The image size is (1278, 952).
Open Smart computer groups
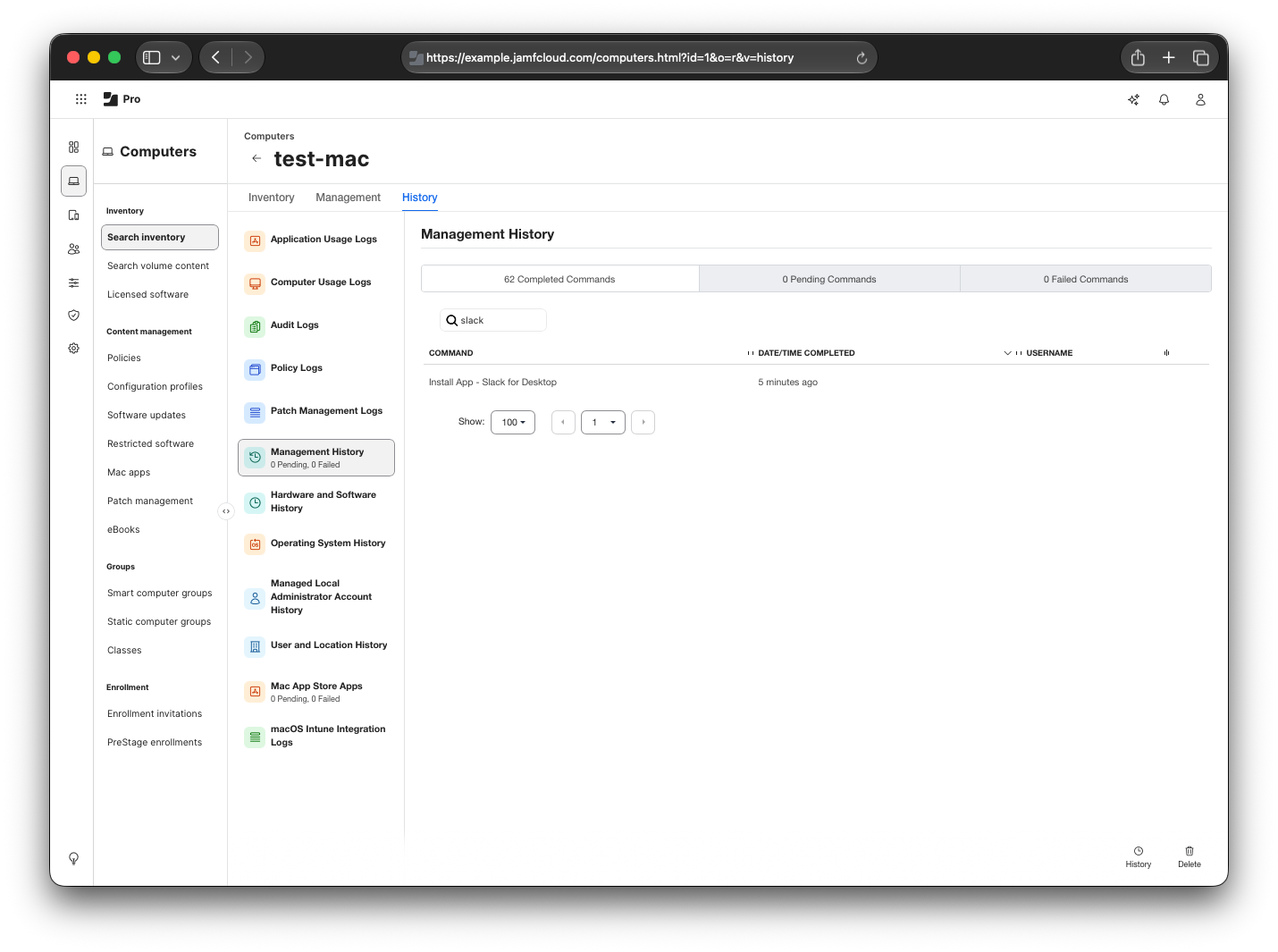(160, 594)
